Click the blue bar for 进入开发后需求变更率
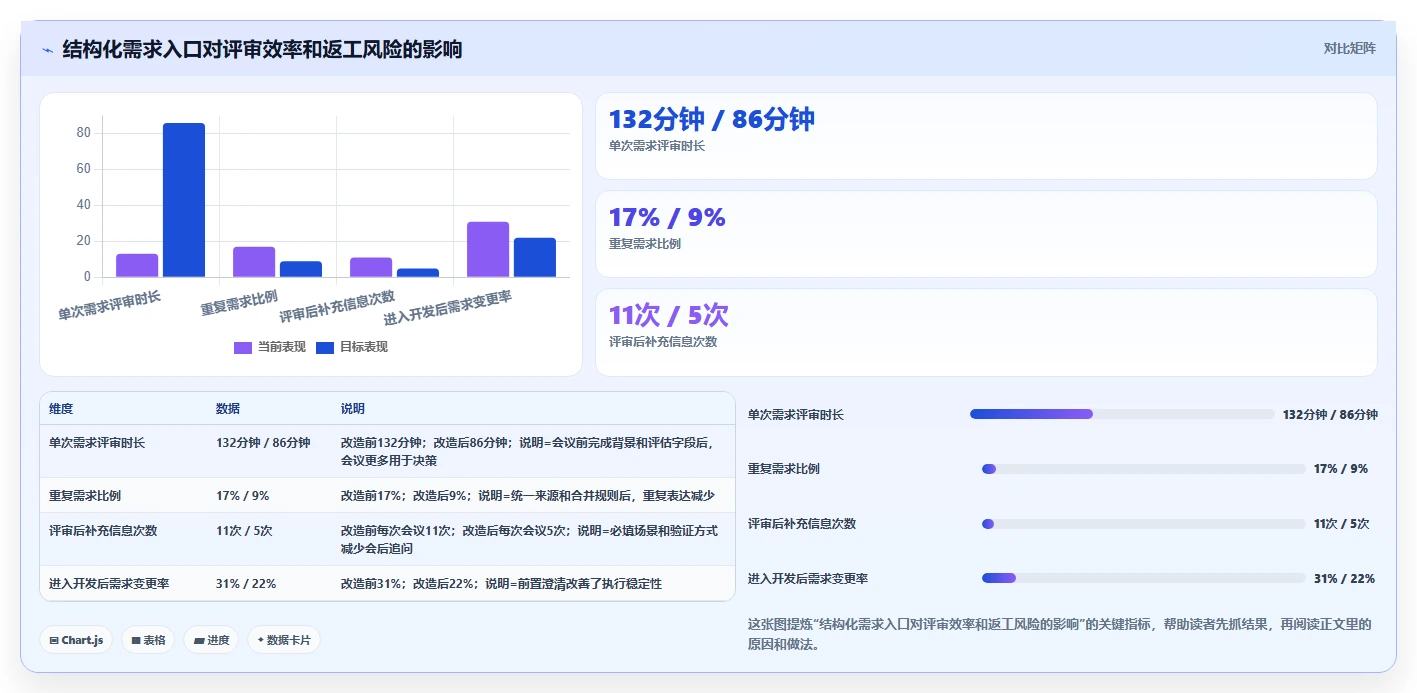Screen dimensions: 1417x693 click(535, 257)
